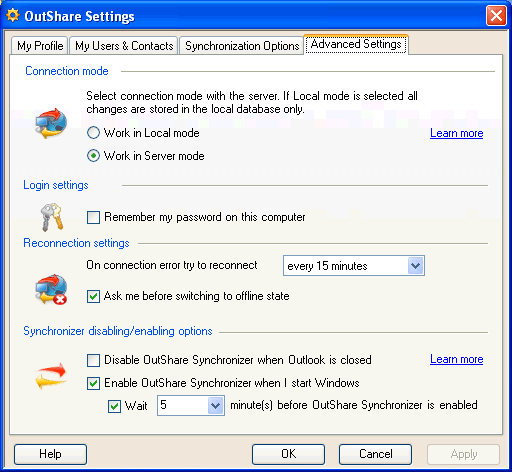Click the connection mode globe arrows icon
The height and width of the screenshot is (472, 512).
pos(51,123)
